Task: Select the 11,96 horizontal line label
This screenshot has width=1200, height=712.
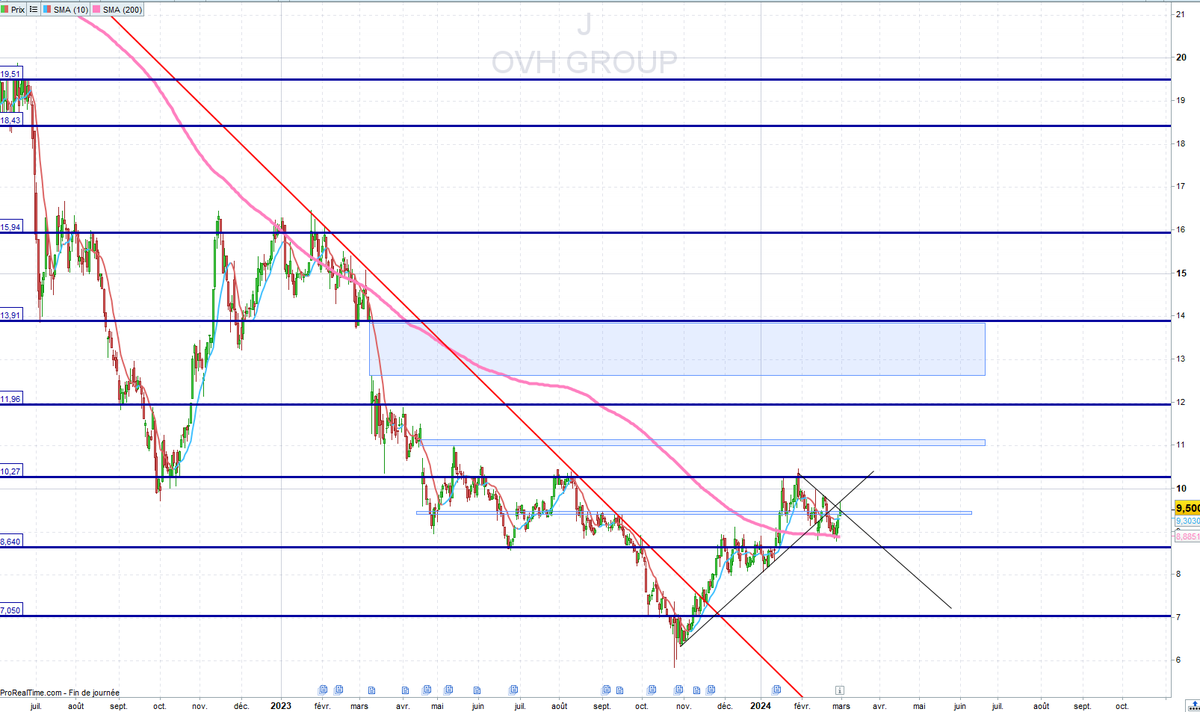Action: [11, 399]
